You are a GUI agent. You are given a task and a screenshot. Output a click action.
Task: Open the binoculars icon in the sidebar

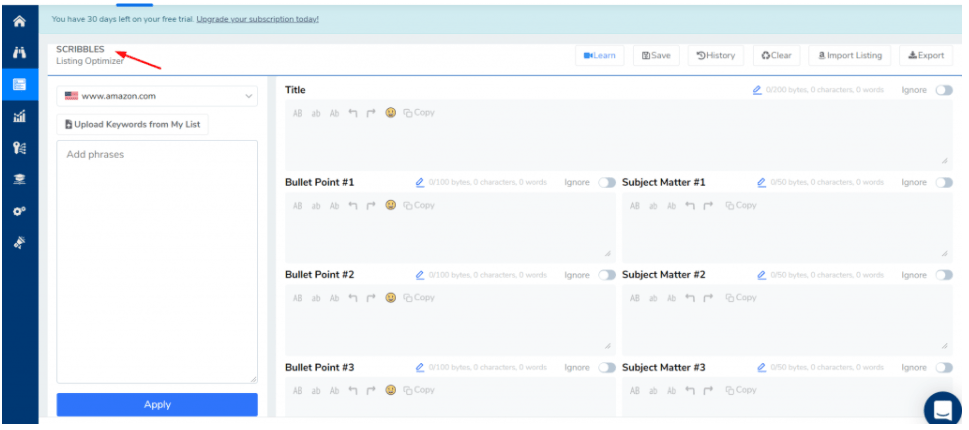point(19,53)
